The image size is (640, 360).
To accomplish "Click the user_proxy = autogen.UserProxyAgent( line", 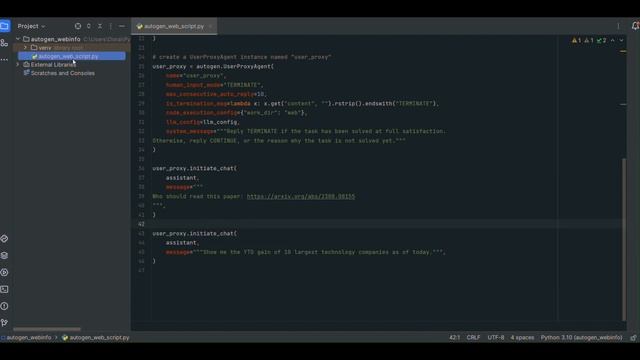I will [213, 66].
